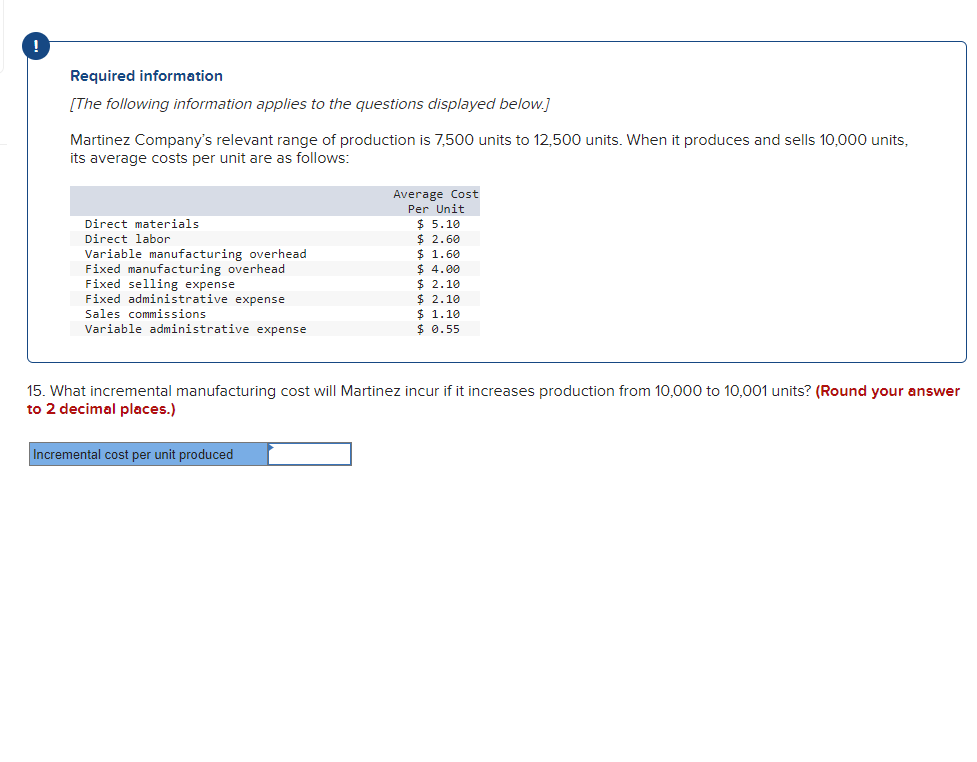Image resolution: width=977 pixels, height=762 pixels.
Task: Click the '$ 5.10' direct materials value
Action: 439,224
